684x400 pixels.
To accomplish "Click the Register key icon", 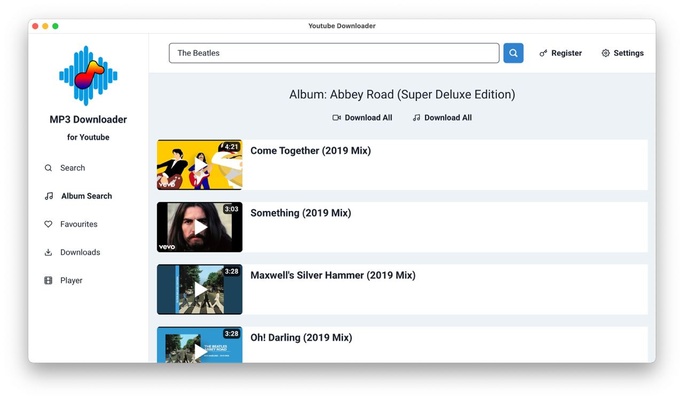I will (x=543, y=53).
